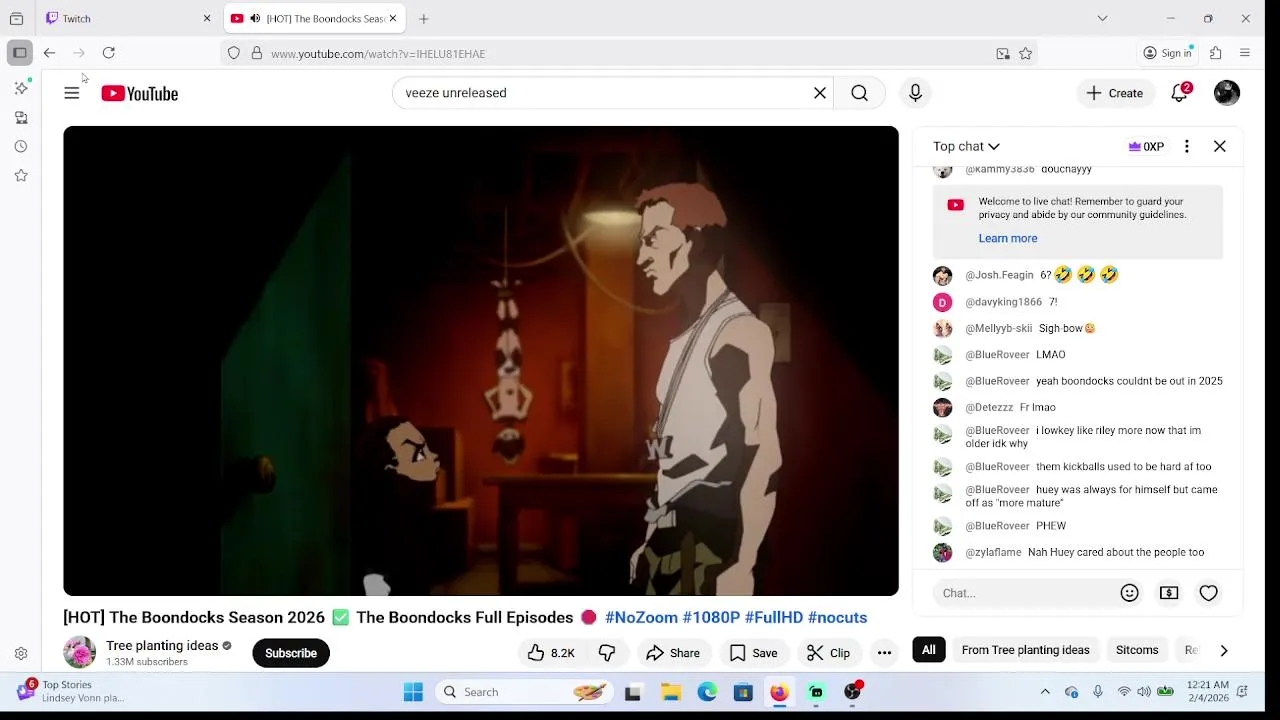1280x720 pixels.
Task: Show hidden system tray icons
Action: point(1045,692)
